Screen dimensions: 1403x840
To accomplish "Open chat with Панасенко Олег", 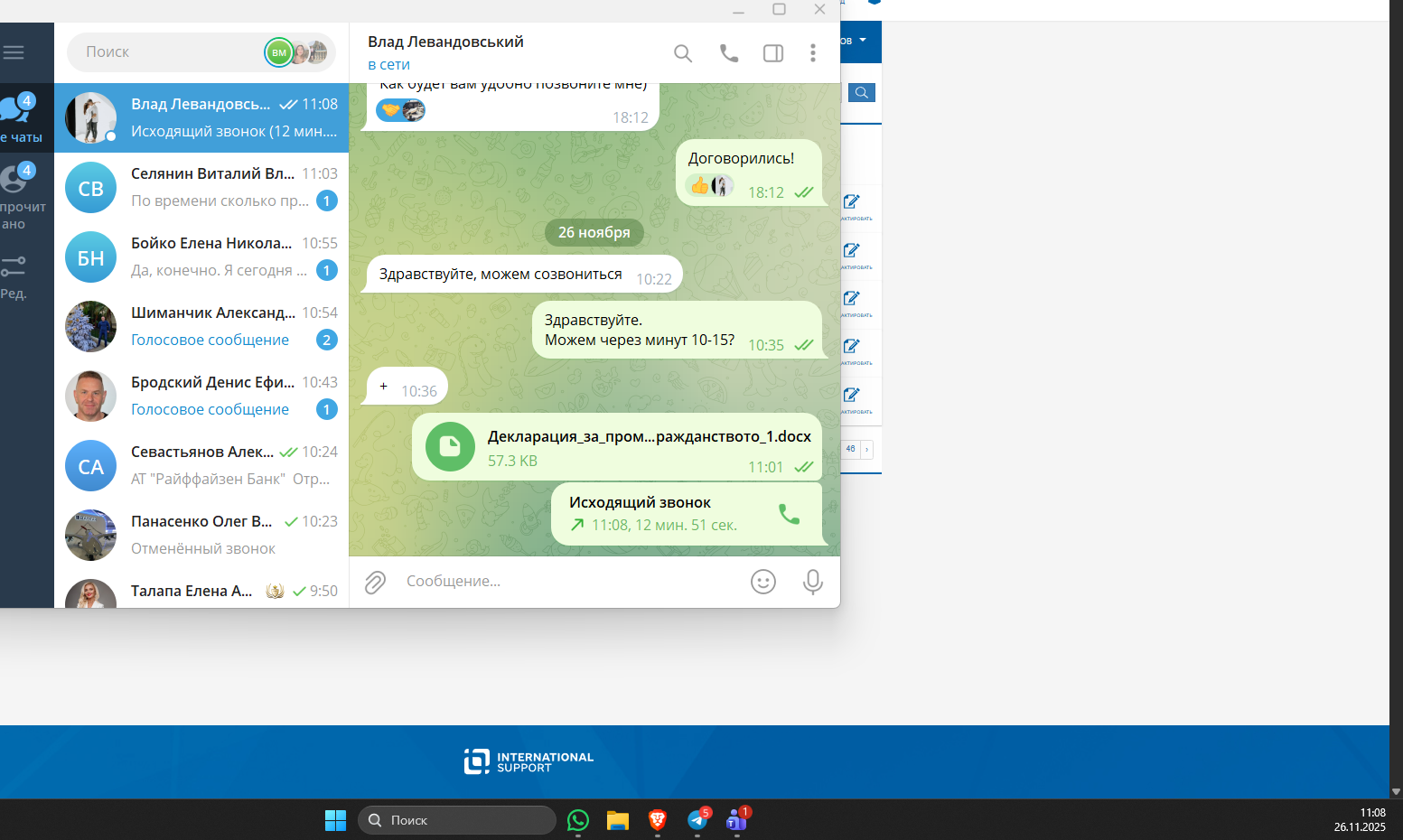I will [201, 535].
